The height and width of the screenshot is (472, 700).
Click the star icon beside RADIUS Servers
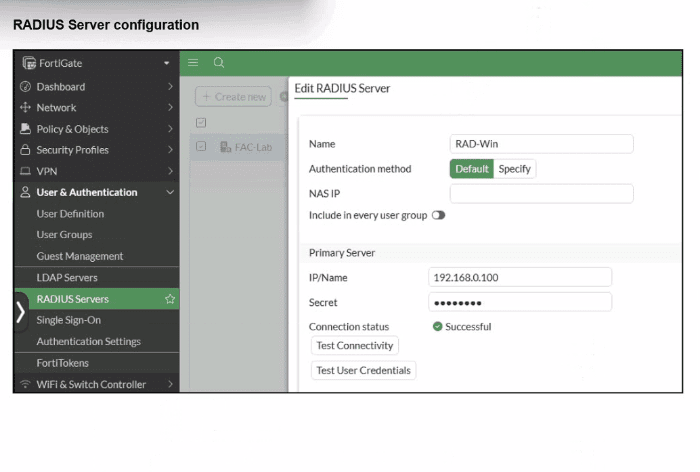point(170,299)
